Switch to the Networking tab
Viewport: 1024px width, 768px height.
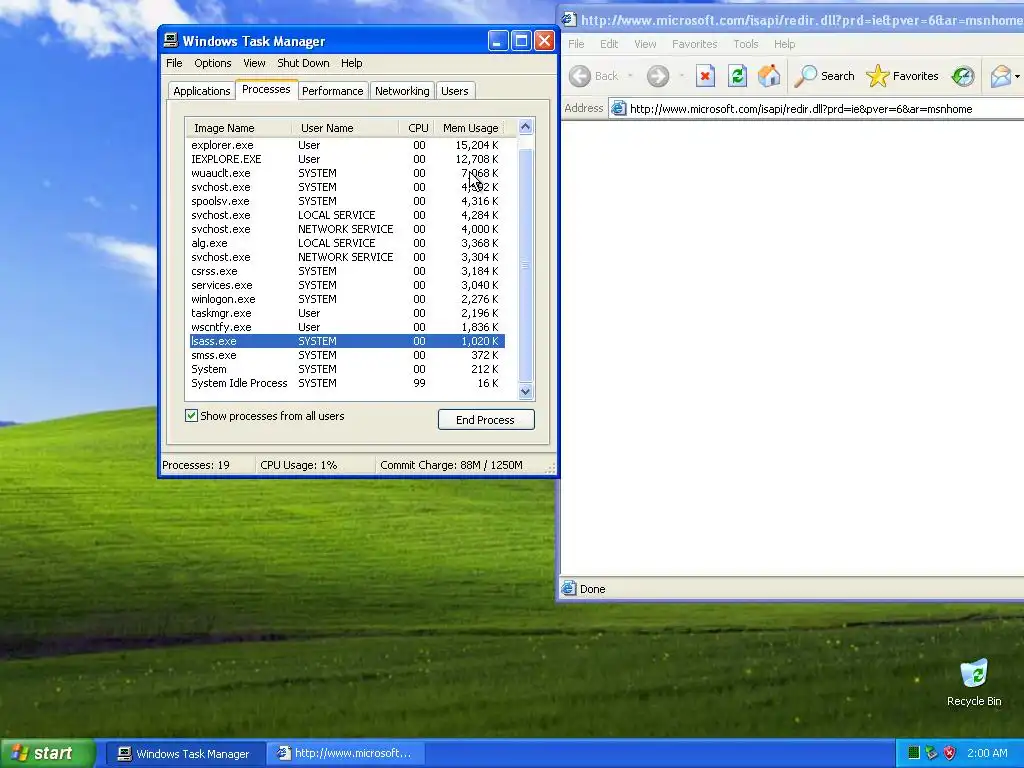402,91
